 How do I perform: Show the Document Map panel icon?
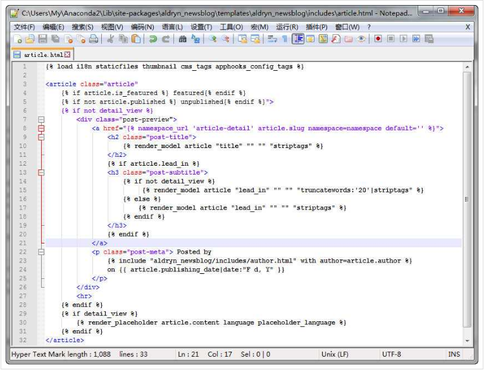coord(323,39)
